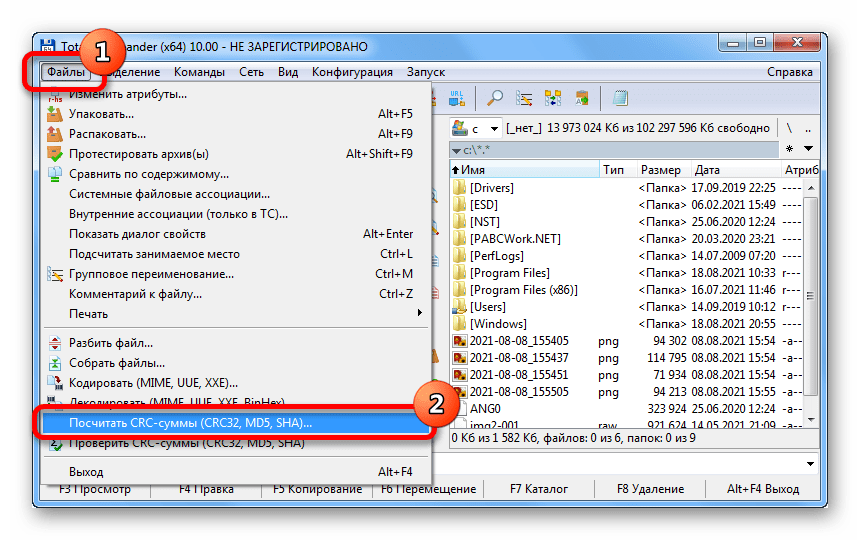Open the command line history dropdown arrow

810,464
